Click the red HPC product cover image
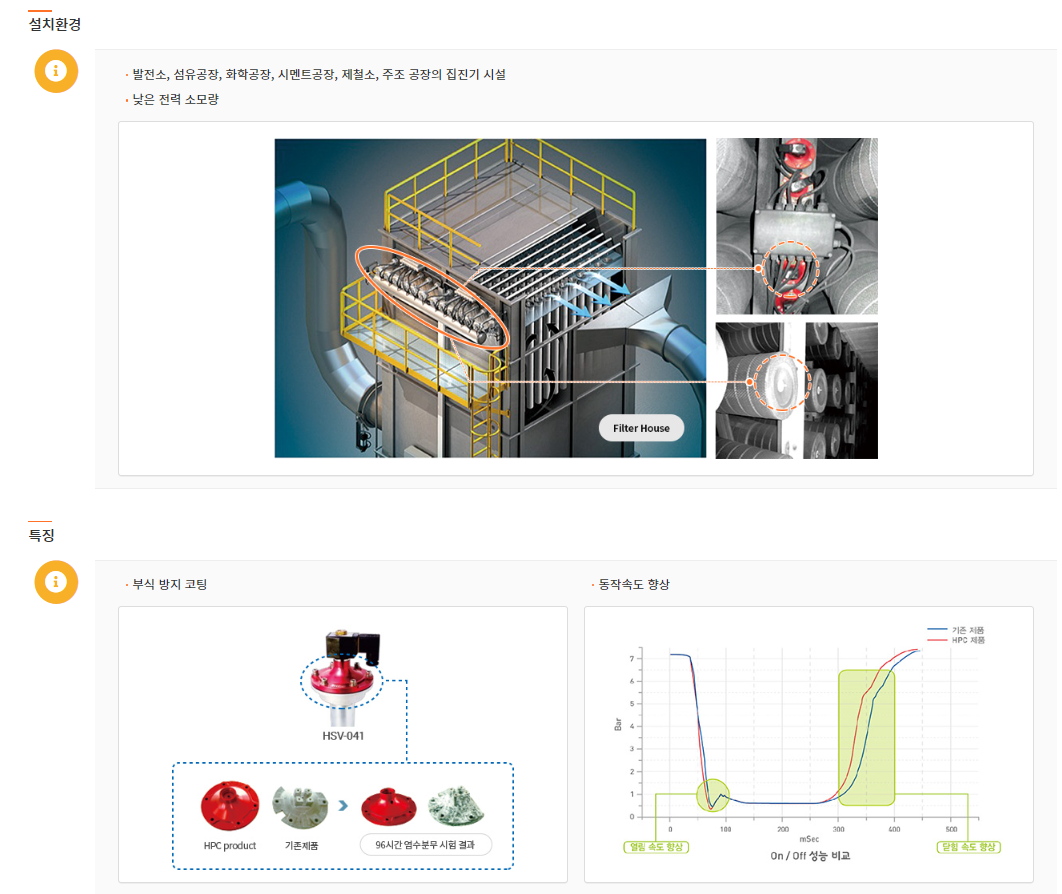Viewport: 1062px width, 894px height. (230, 805)
